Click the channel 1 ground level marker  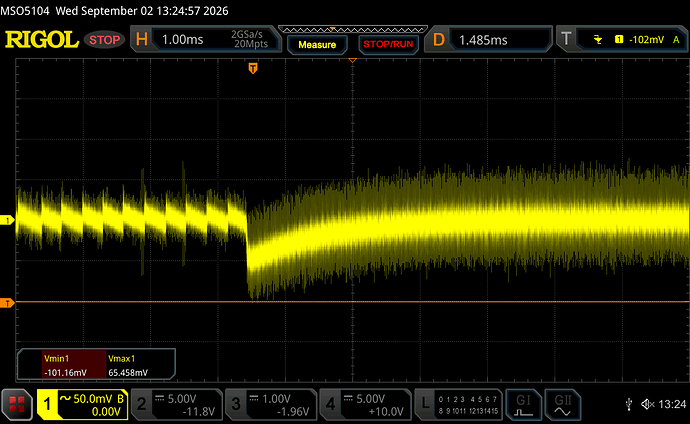click(7, 220)
